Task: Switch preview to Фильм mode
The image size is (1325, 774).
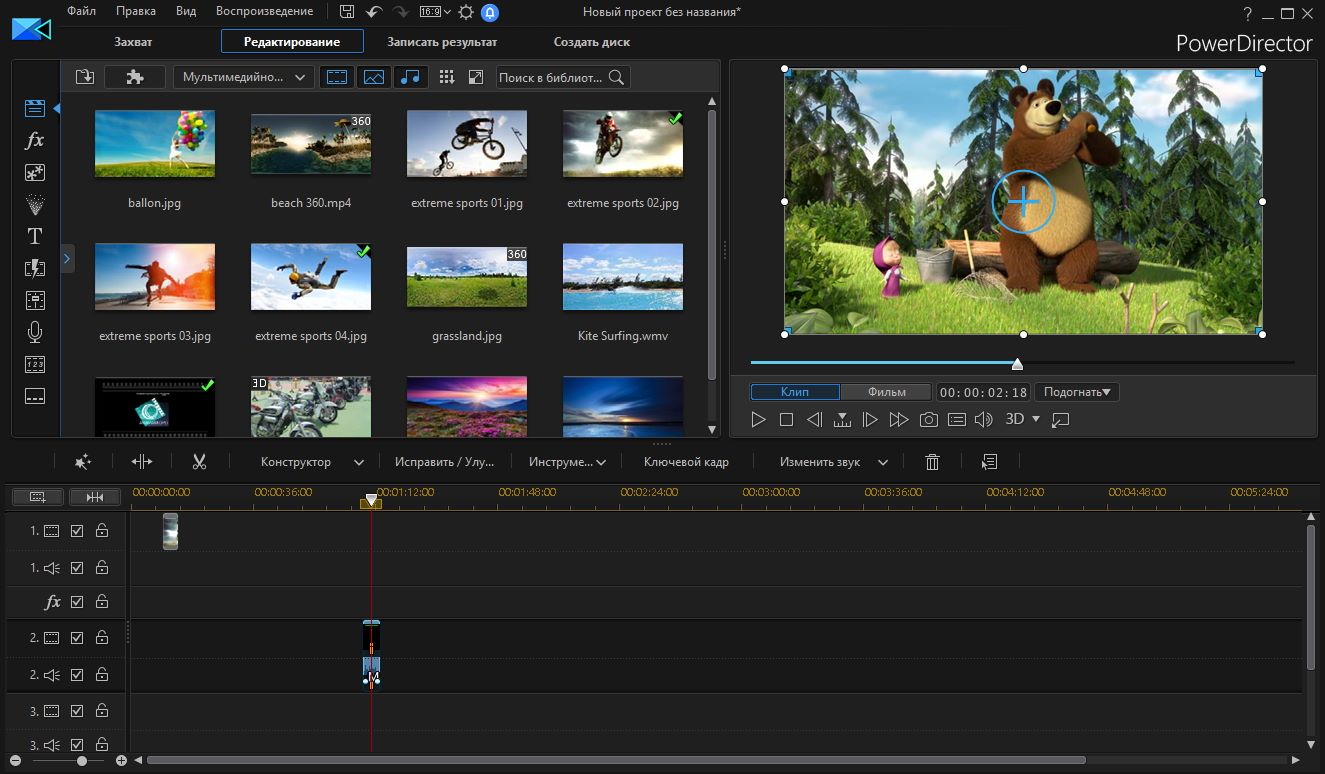Action: click(886, 392)
